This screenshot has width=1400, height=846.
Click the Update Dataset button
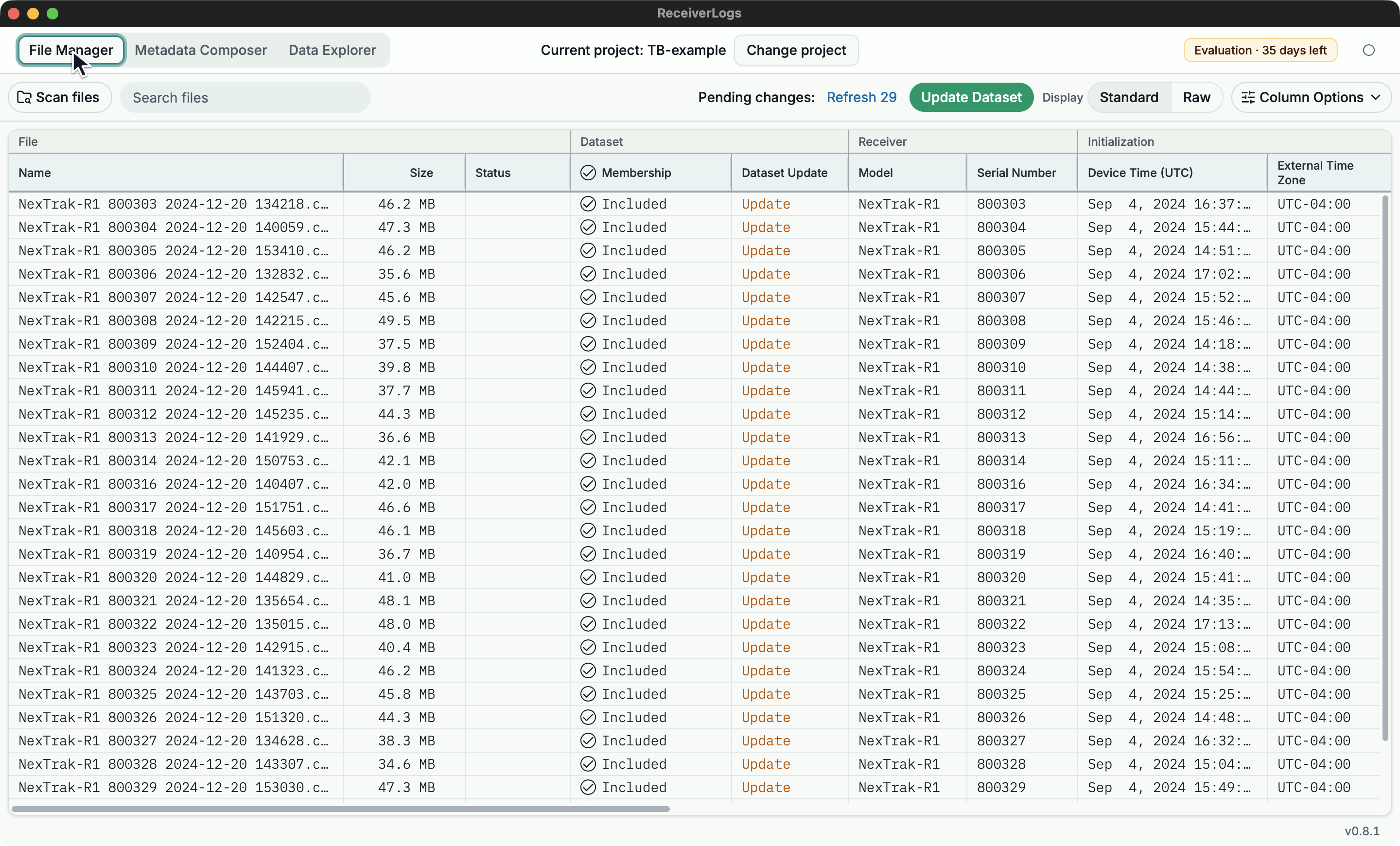coord(971,97)
